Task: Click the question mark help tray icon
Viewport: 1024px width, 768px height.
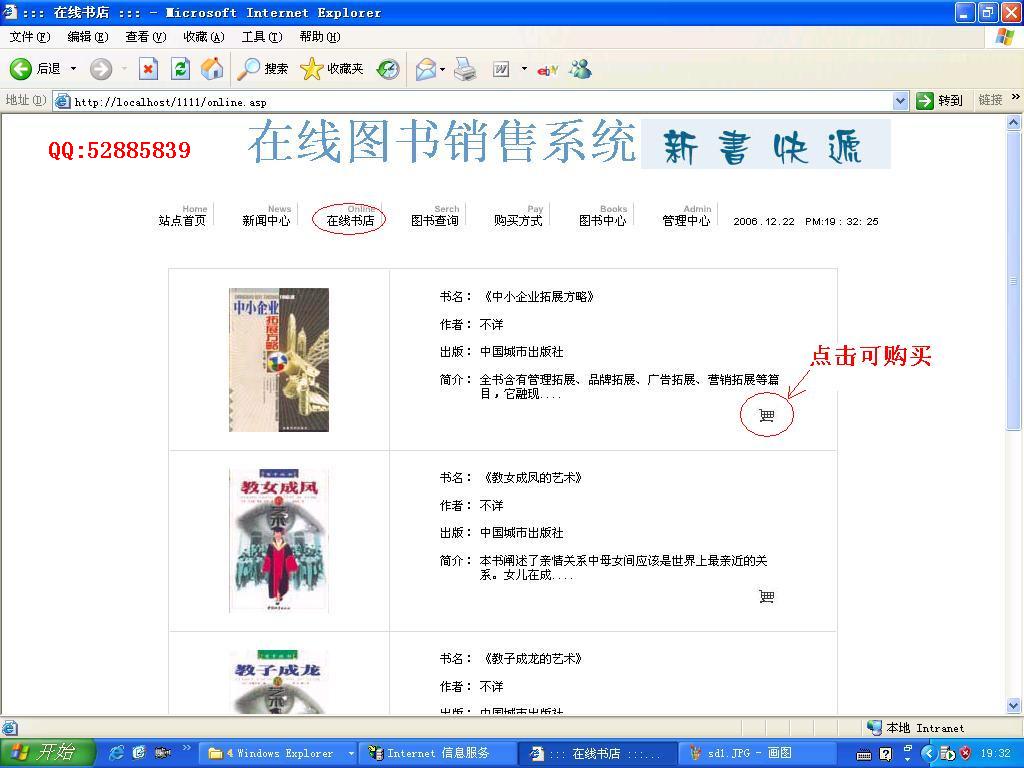Action: point(886,754)
